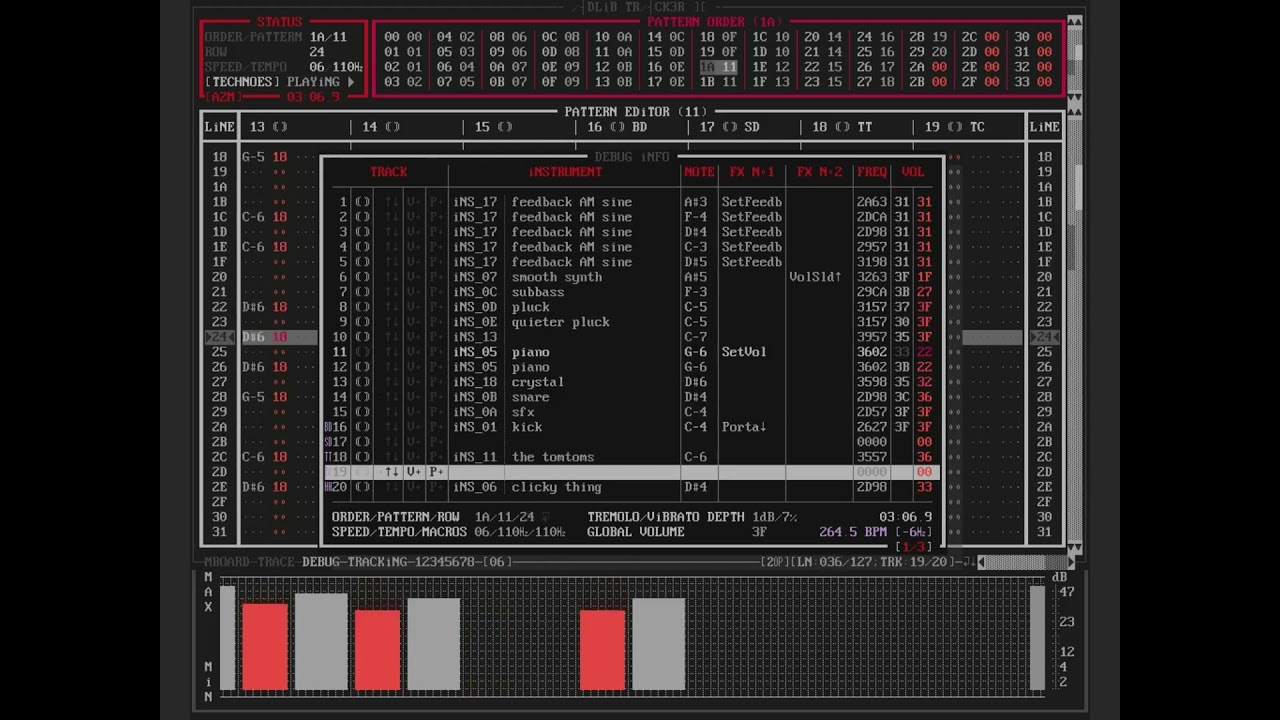Click the TRACK column header
1280x720 pixels.
(389, 172)
